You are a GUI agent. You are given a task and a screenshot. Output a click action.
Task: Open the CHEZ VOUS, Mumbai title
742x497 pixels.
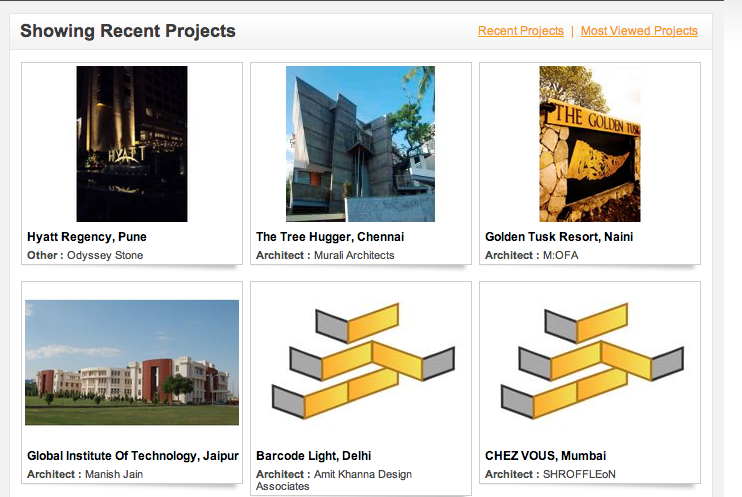click(545, 456)
